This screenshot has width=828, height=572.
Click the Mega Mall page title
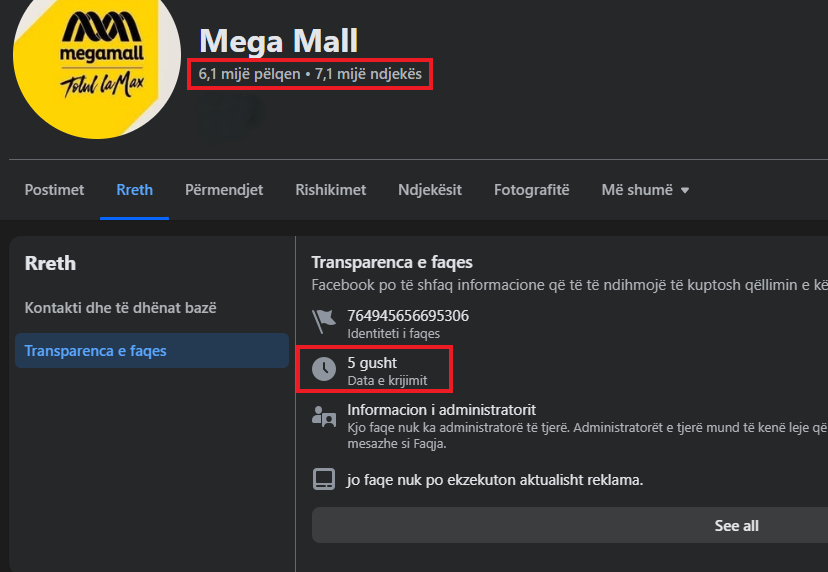[x=278, y=41]
